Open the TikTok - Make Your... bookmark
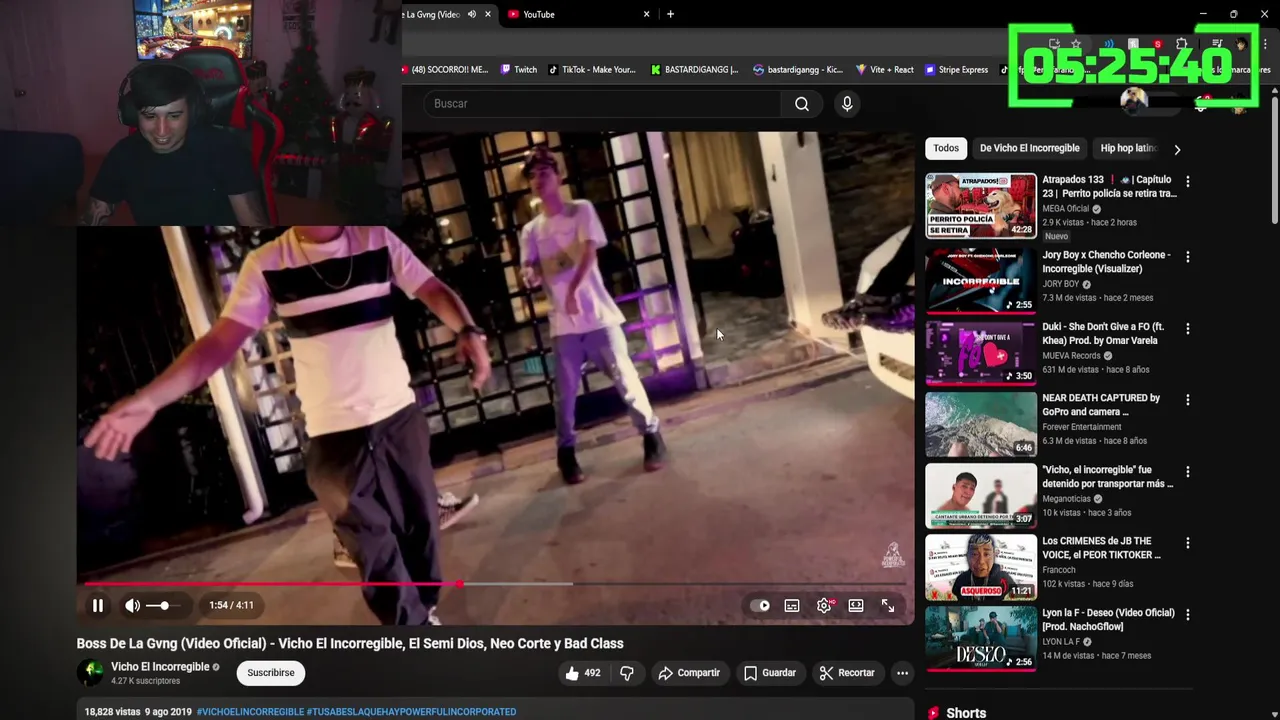The height and width of the screenshot is (720, 1280). tap(592, 70)
